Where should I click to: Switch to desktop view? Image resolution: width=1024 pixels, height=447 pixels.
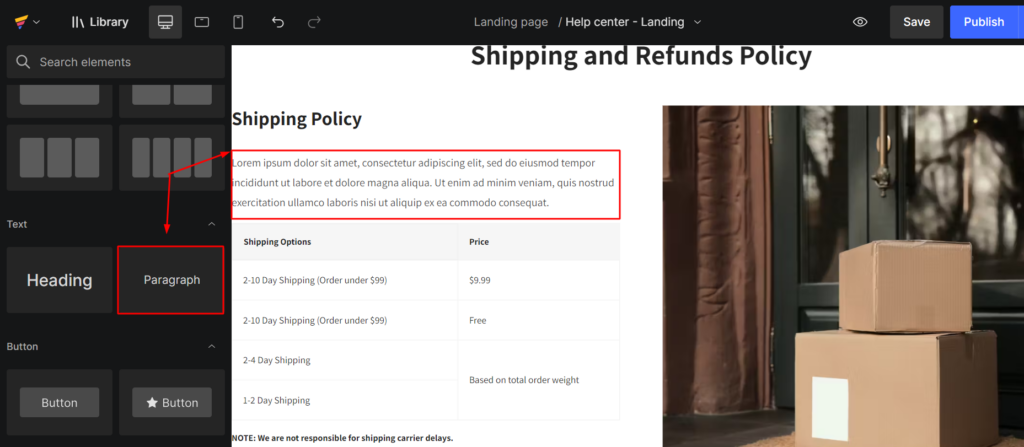(165, 22)
